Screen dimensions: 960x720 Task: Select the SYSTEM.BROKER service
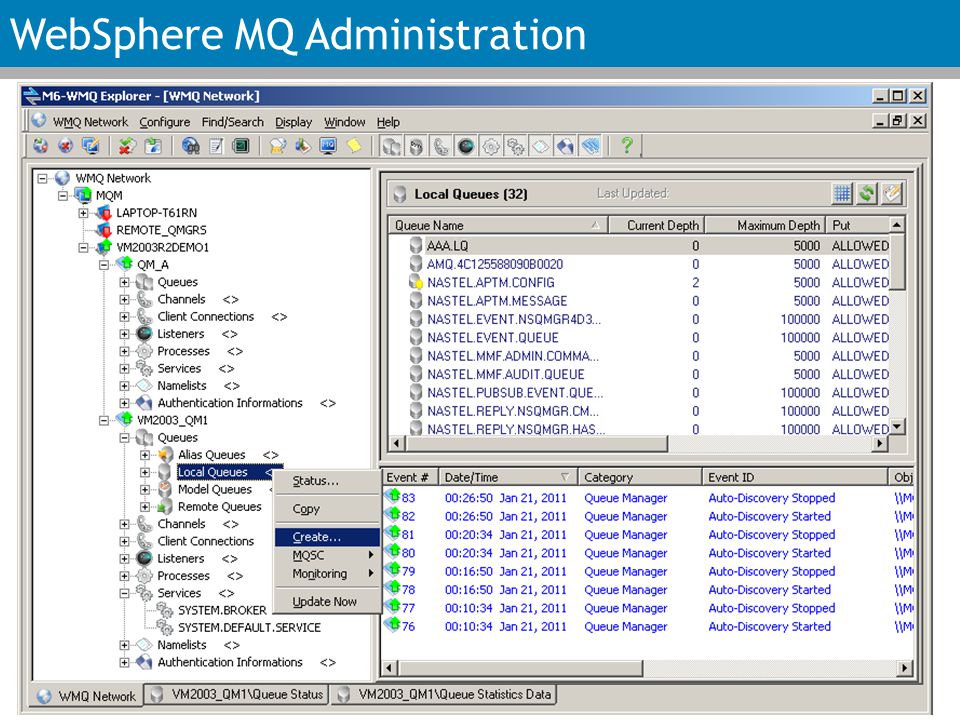coord(222,610)
